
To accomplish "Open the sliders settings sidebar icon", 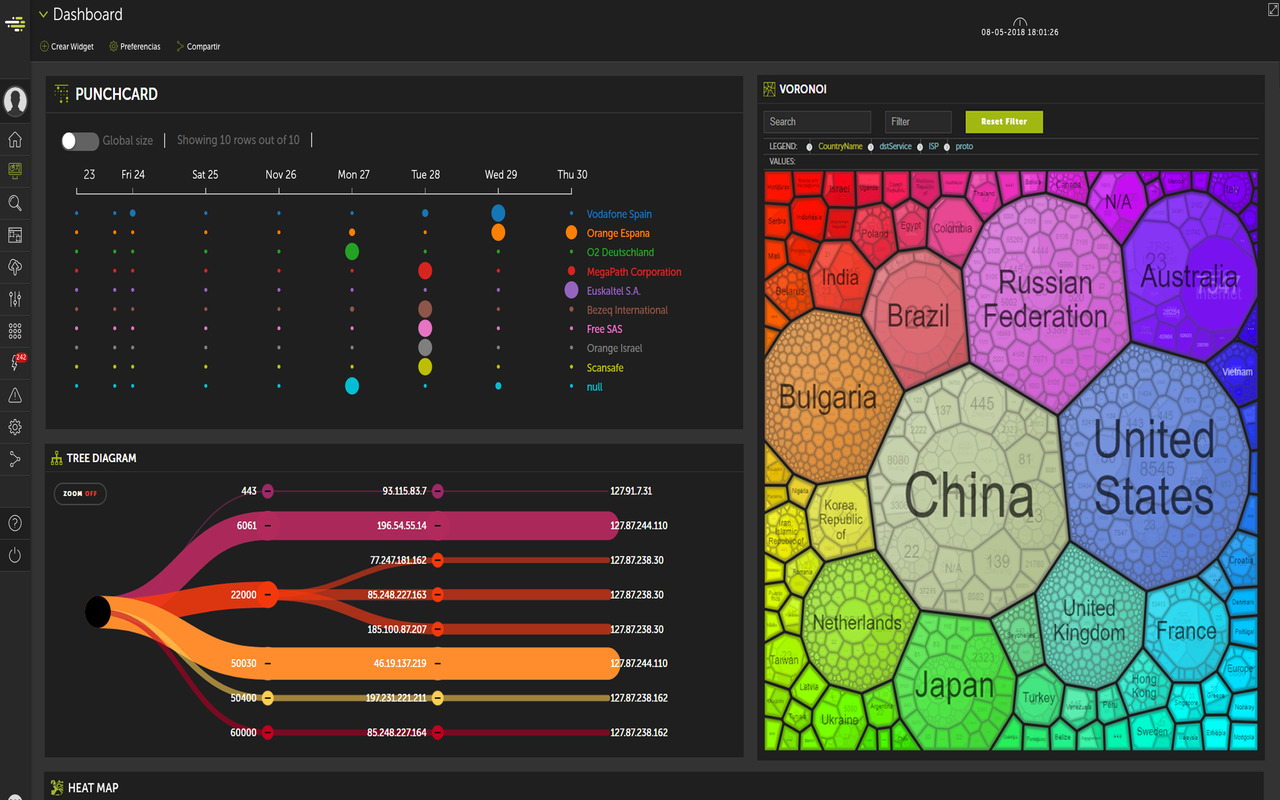I will (x=15, y=299).
